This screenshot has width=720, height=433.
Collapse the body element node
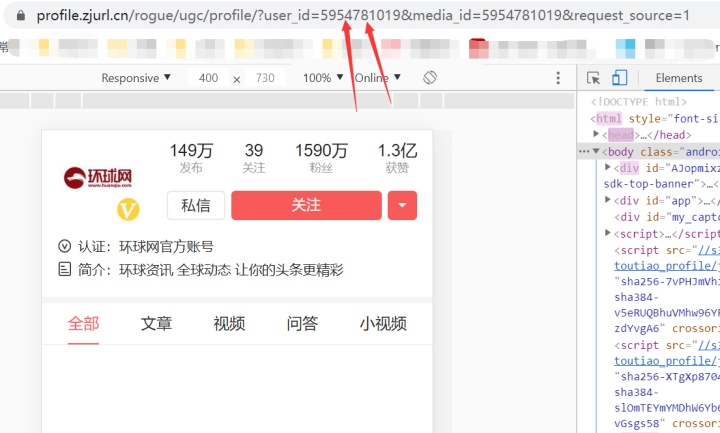pyautogui.click(x=596, y=151)
